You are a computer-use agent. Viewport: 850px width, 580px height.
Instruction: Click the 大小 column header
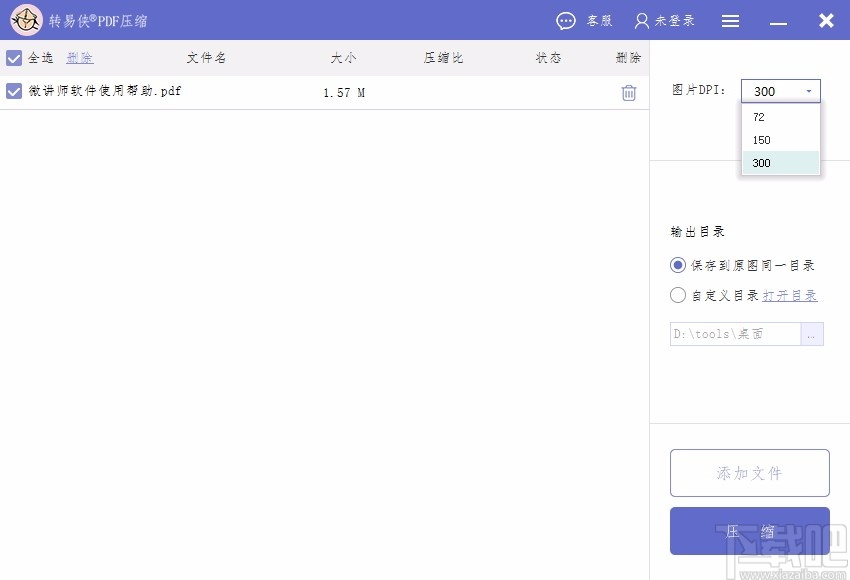pos(343,58)
